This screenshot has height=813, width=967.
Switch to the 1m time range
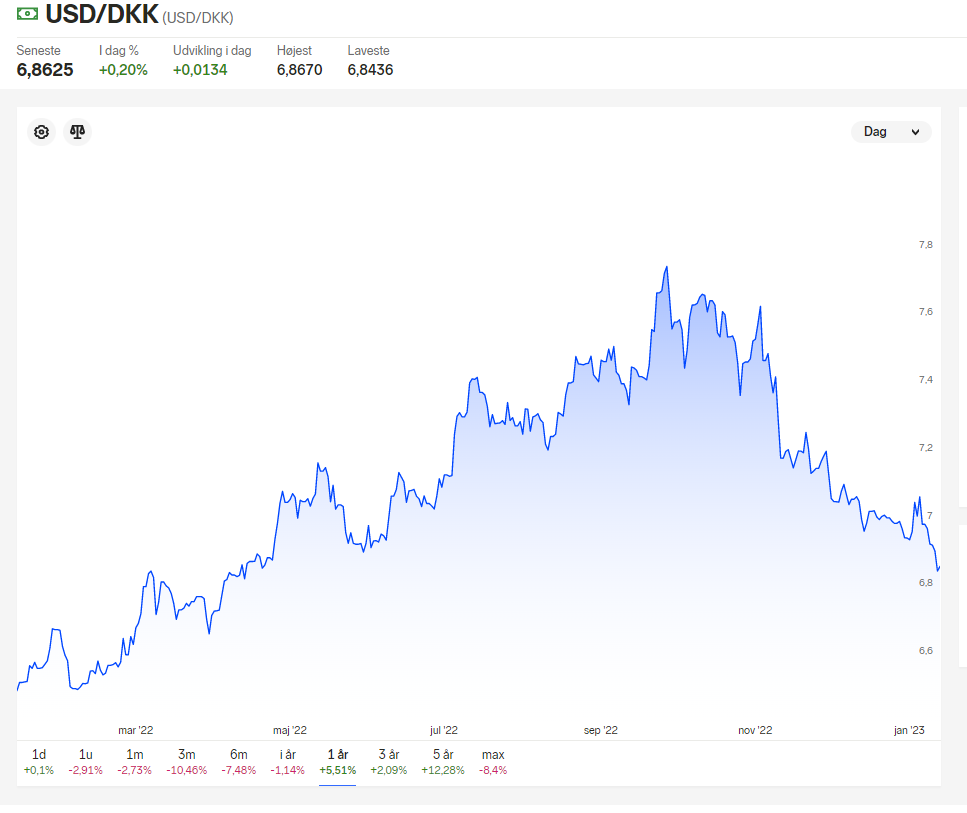click(134, 762)
